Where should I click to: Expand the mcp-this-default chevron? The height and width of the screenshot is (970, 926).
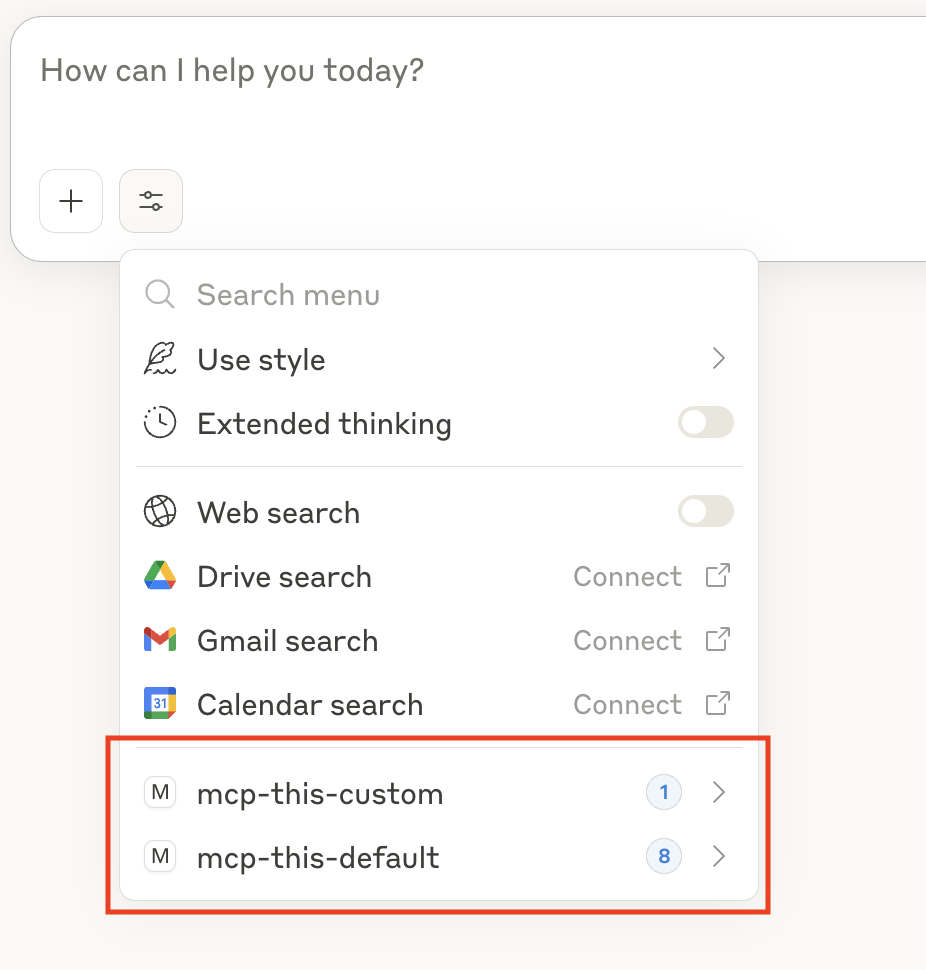tap(718, 857)
